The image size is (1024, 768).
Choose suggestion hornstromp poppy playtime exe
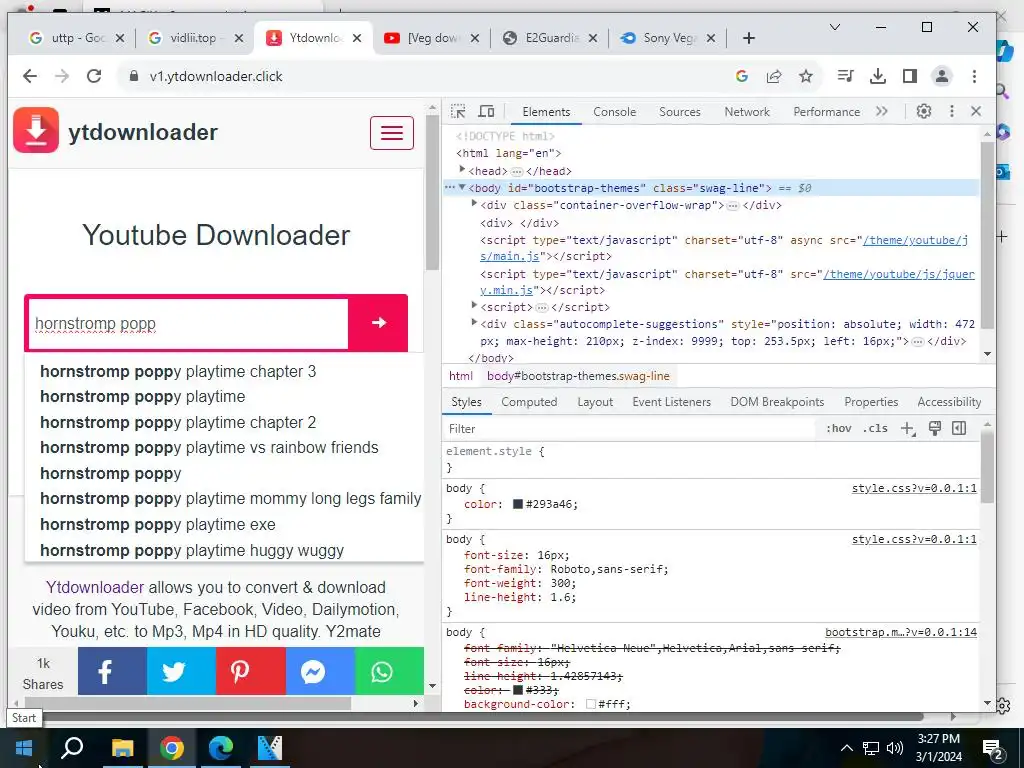[x=158, y=524]
